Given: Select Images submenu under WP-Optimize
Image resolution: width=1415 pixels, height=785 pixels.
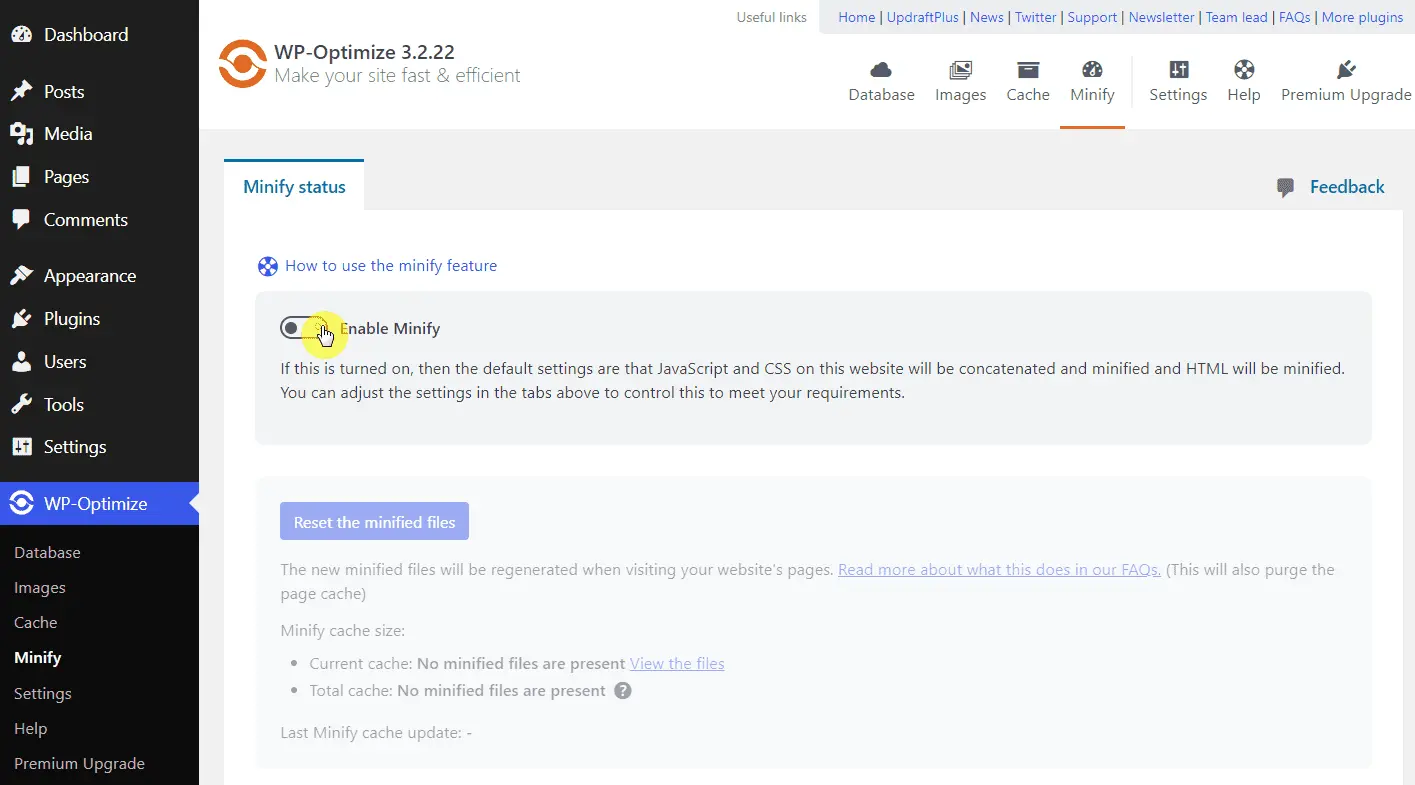Looking at the screenshot, I should click(x=40, y=588).
